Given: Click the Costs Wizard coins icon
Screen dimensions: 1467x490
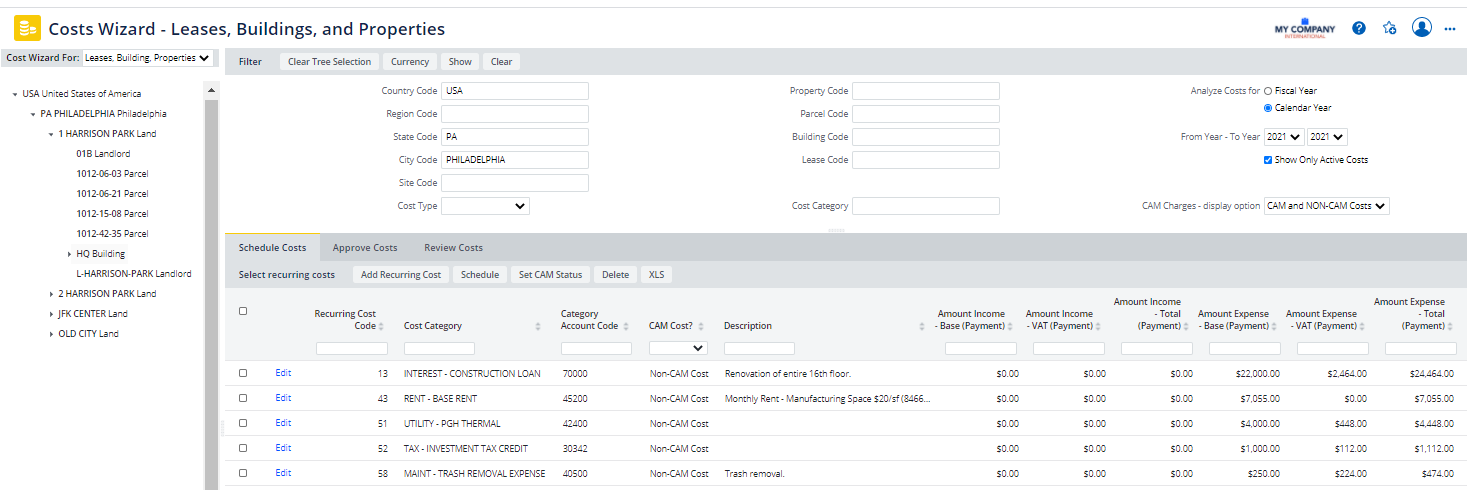Looking at the screenshot, I should pos(27,29).
